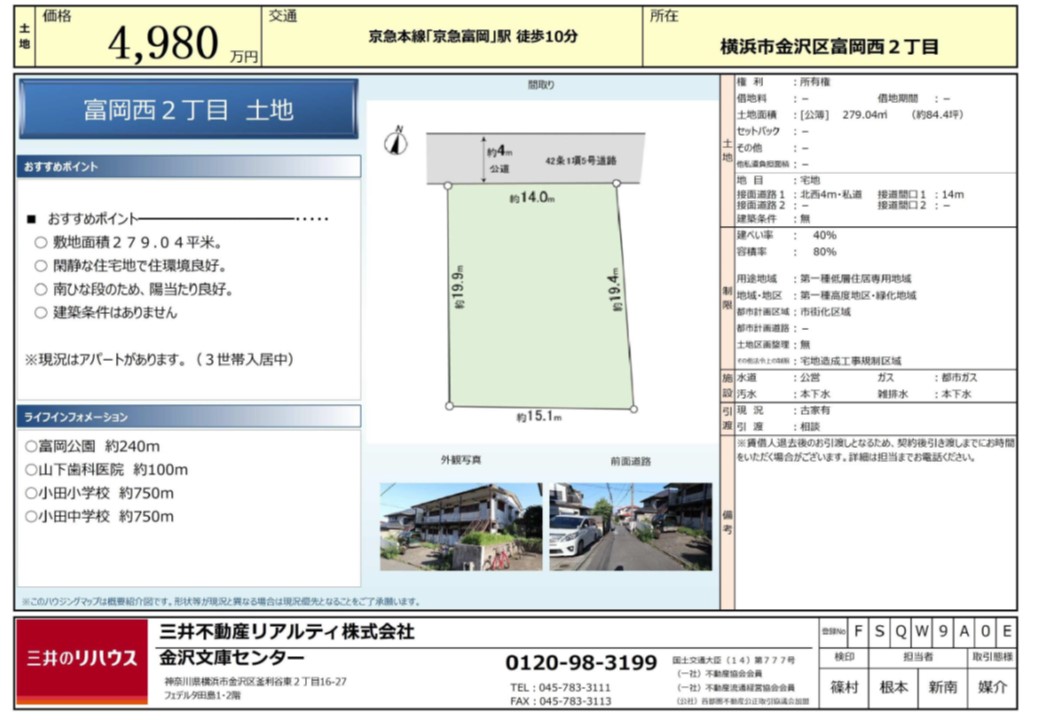Click the blue 富岡西２丁目 土地 banner
1040x720 pixels.
(188, 109)
